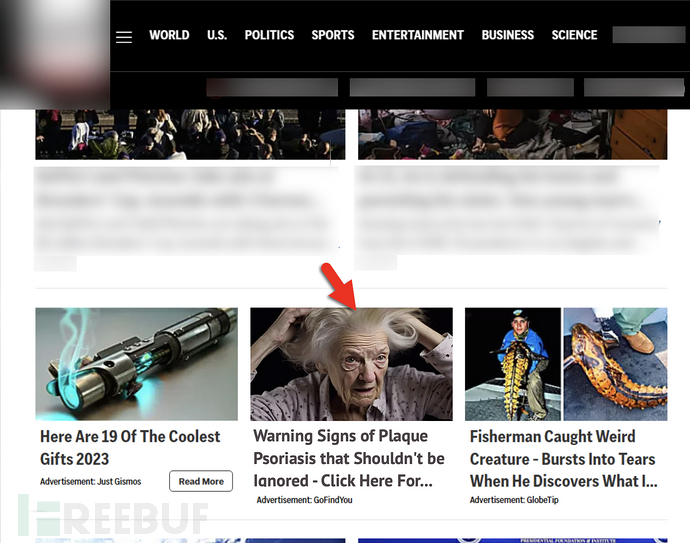This screenshot has width=690, height=543.
Task: Open the lightsaber gadget ad image
Action: 136,364
